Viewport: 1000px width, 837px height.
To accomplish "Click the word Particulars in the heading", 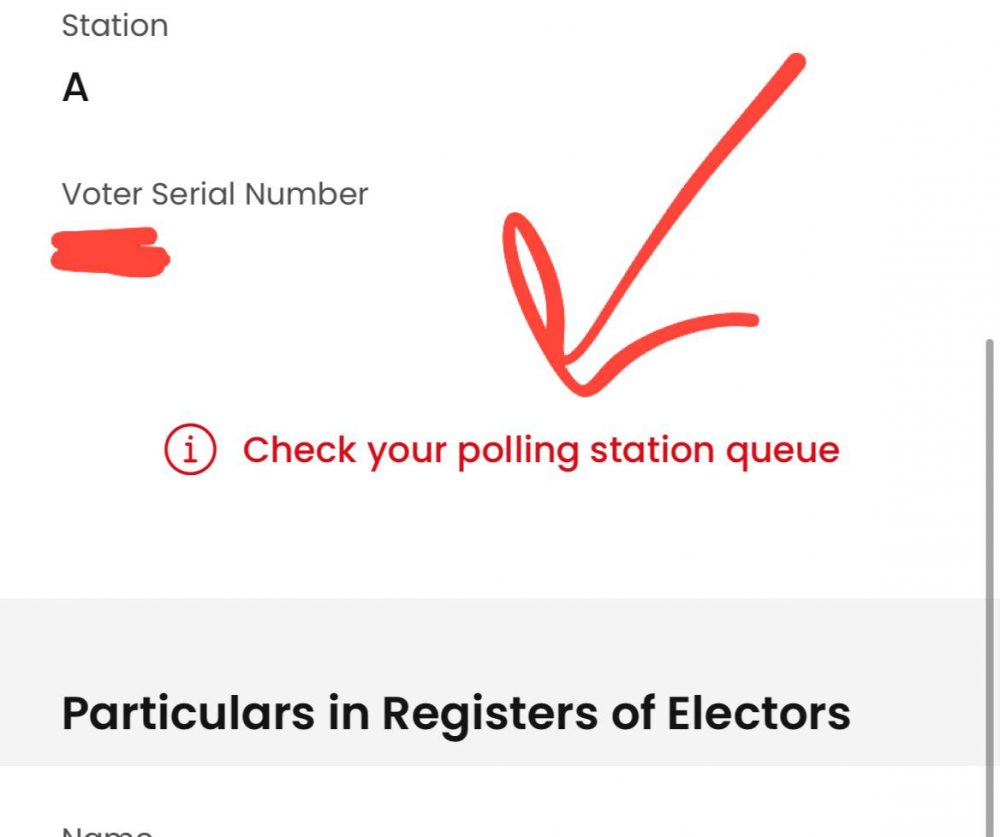I will coord(188,713).
